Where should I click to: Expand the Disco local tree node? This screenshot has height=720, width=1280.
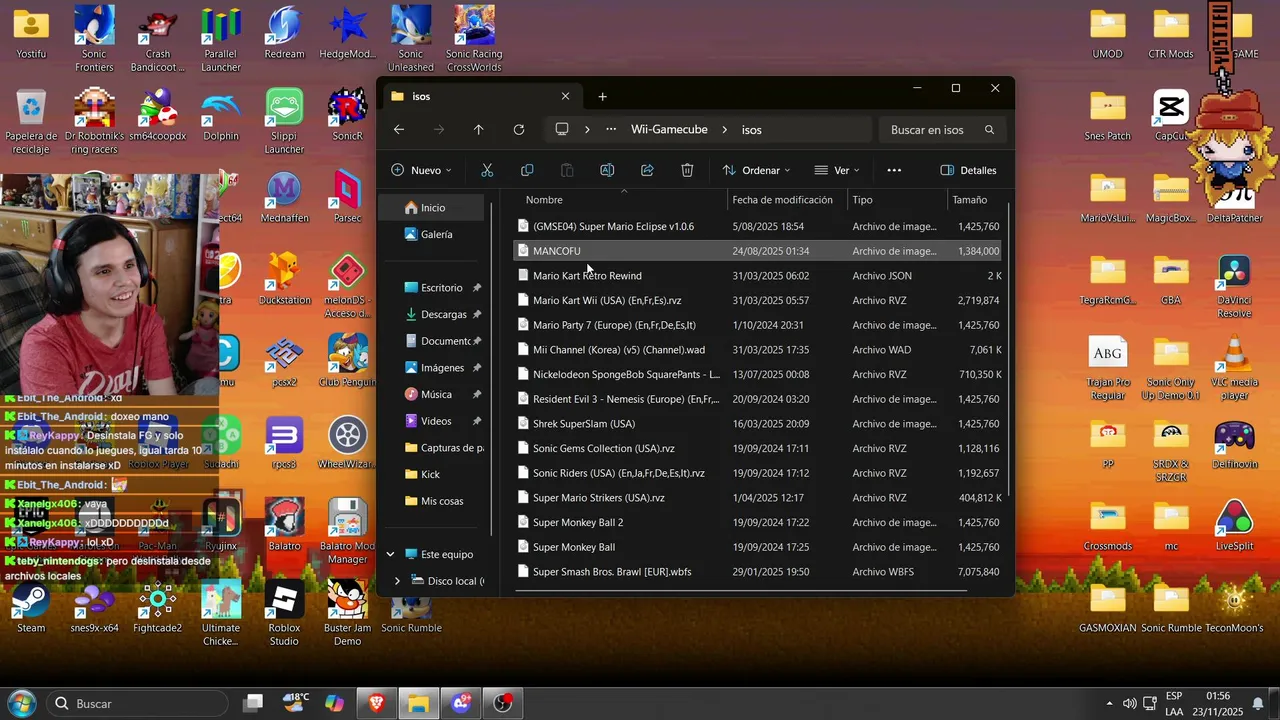click(397, 581)
